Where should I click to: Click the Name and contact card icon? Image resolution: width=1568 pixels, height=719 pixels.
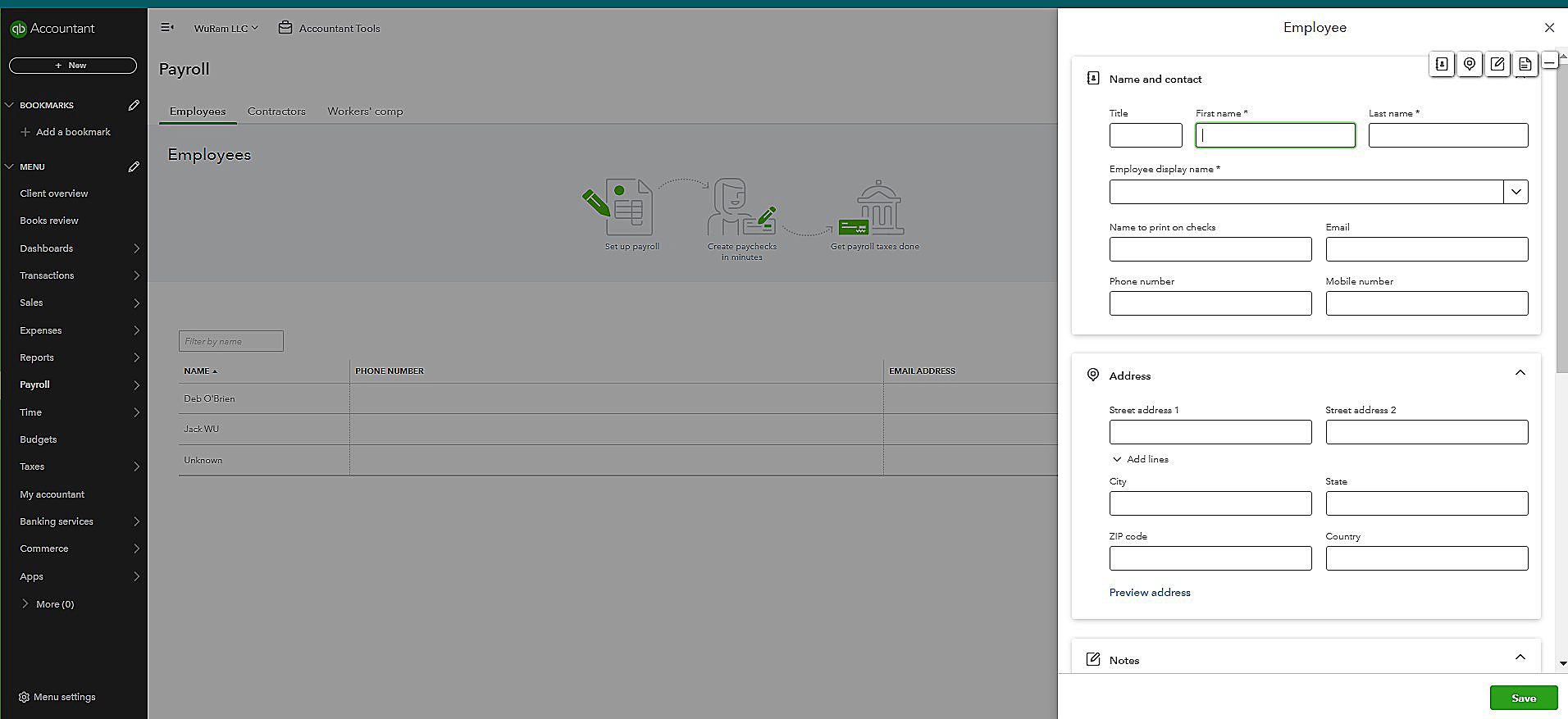tap(1092, 78)
